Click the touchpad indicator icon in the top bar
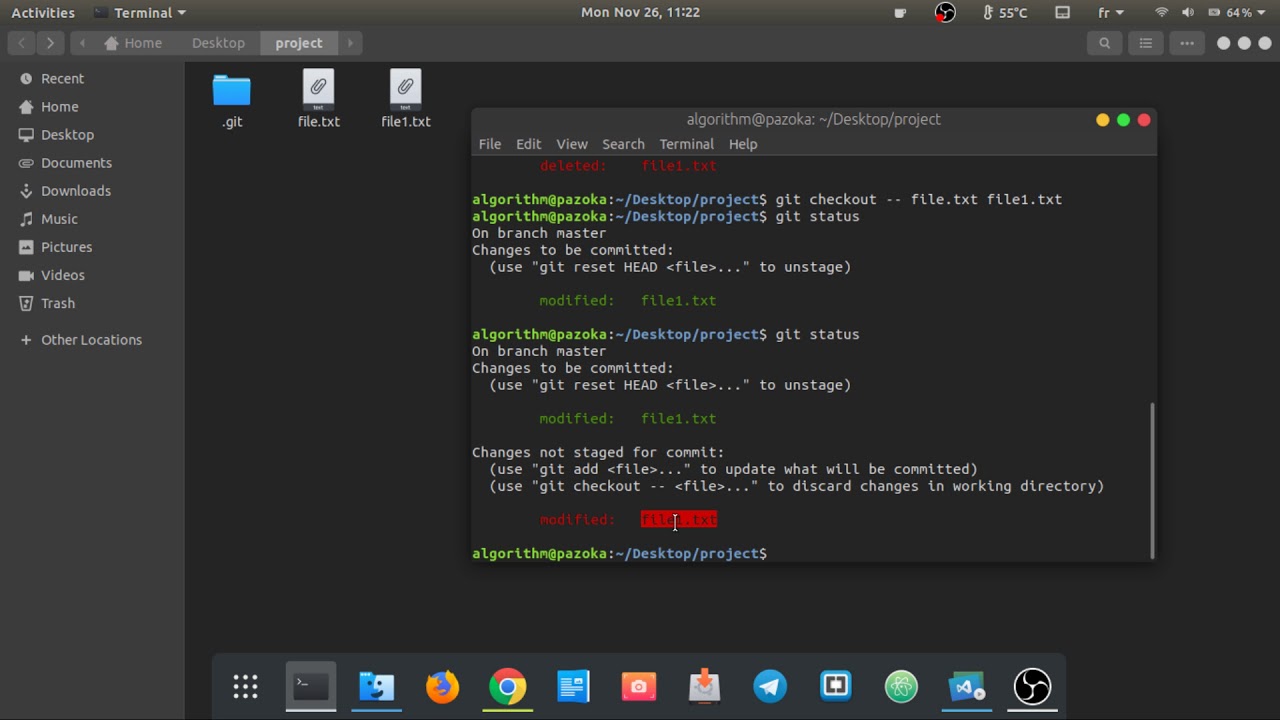The image size is (1280, 720). pos(1063,13)
